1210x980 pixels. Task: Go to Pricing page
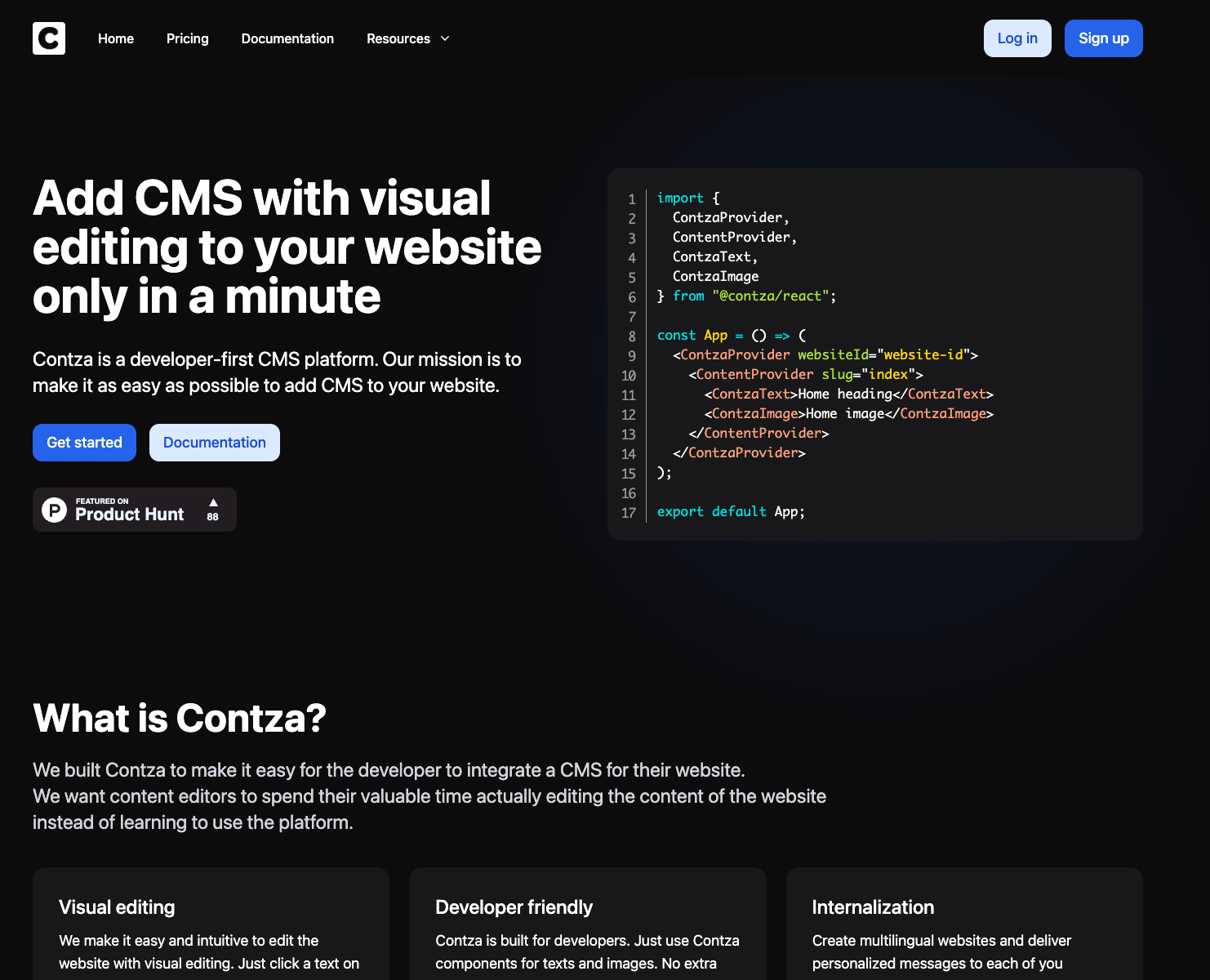coord(188,38)
